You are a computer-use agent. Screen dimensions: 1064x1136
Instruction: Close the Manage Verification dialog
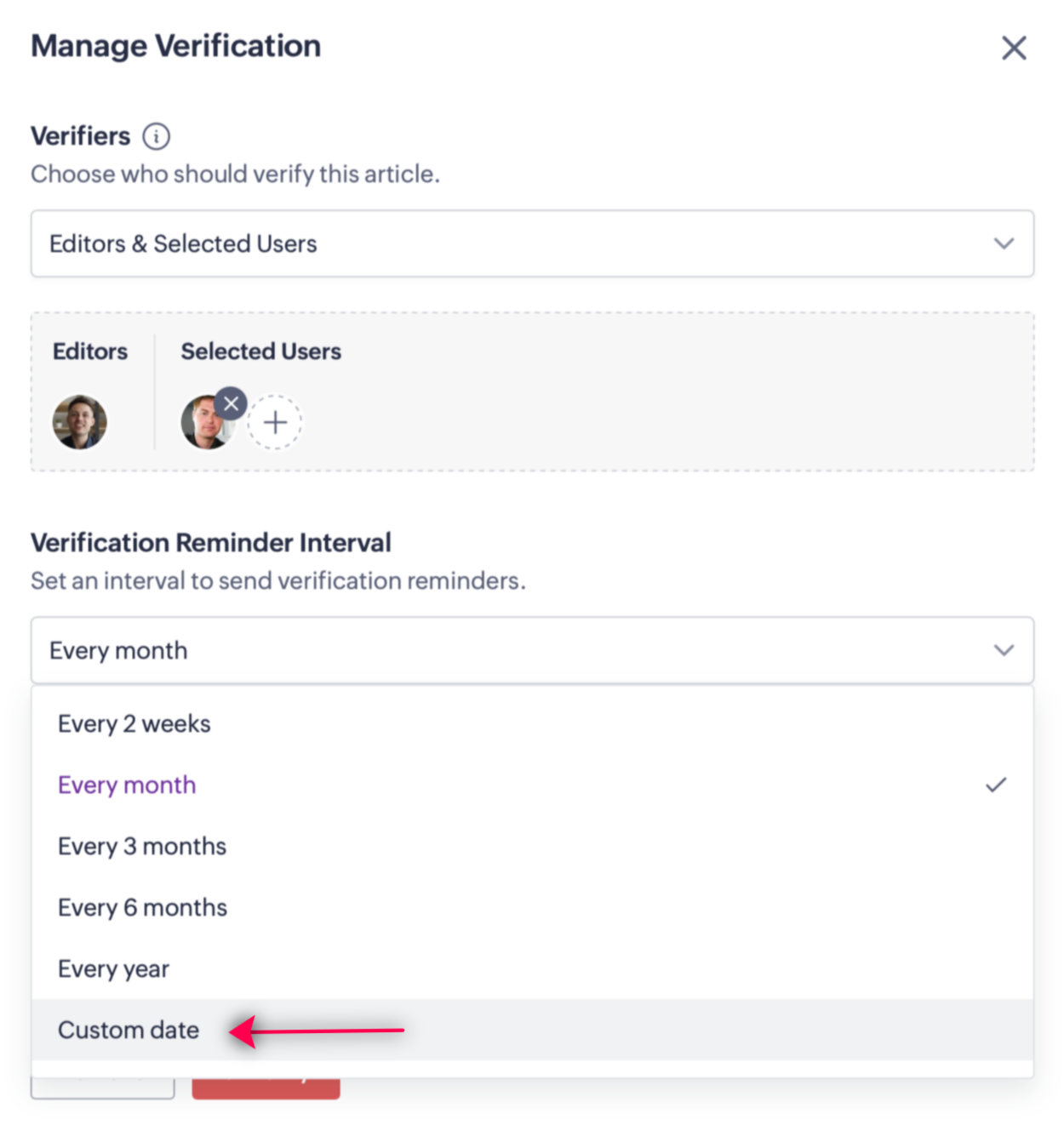[x=1013, y=48]
